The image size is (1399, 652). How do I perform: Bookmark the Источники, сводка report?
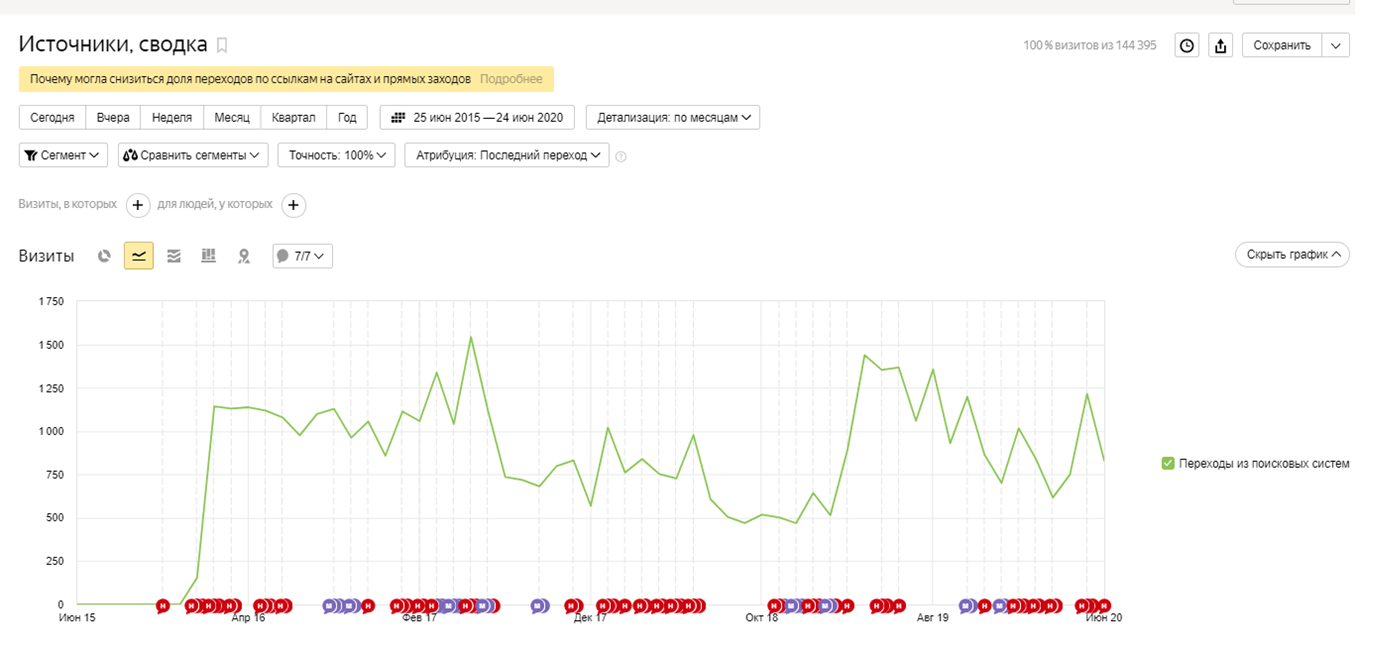click(x=222, y=45)
